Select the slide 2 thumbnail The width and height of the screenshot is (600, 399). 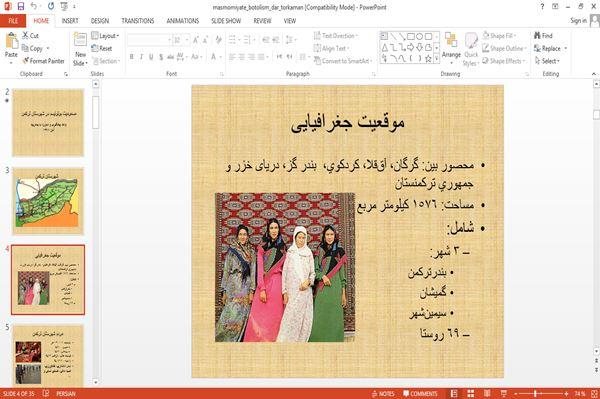coord(48,122)
